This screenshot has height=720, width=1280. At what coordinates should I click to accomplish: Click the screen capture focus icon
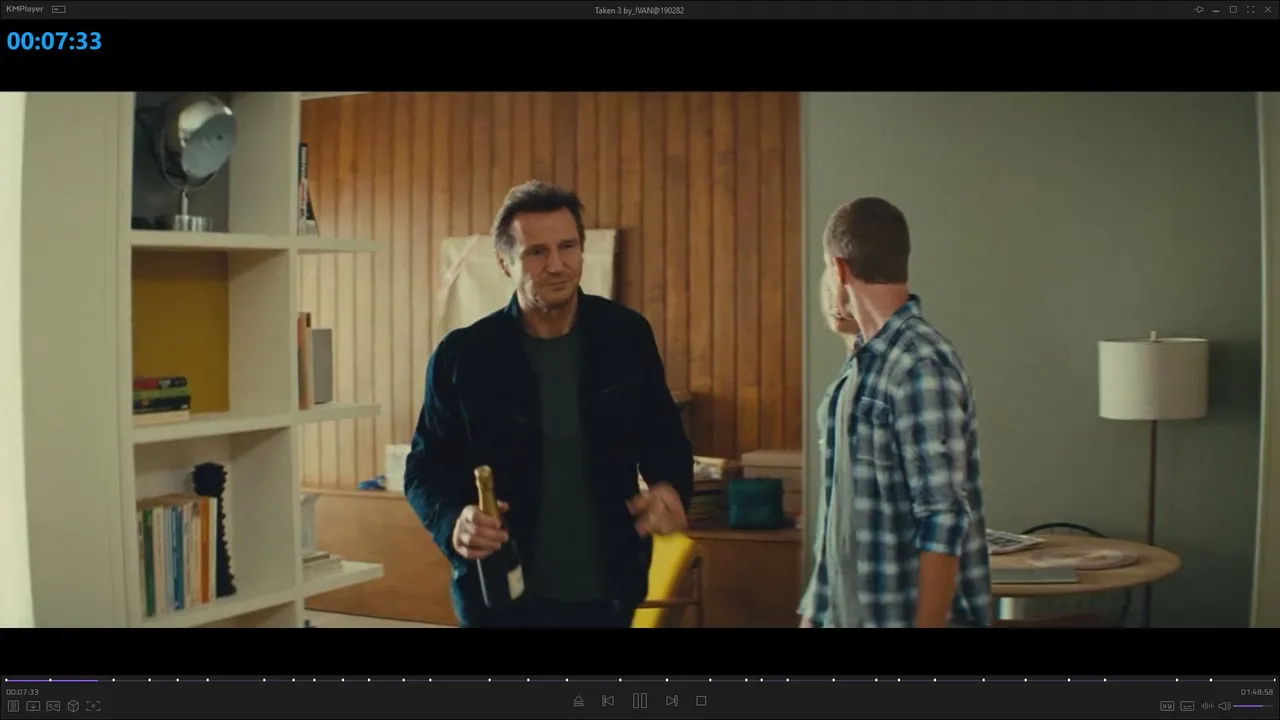coord(93,706)
